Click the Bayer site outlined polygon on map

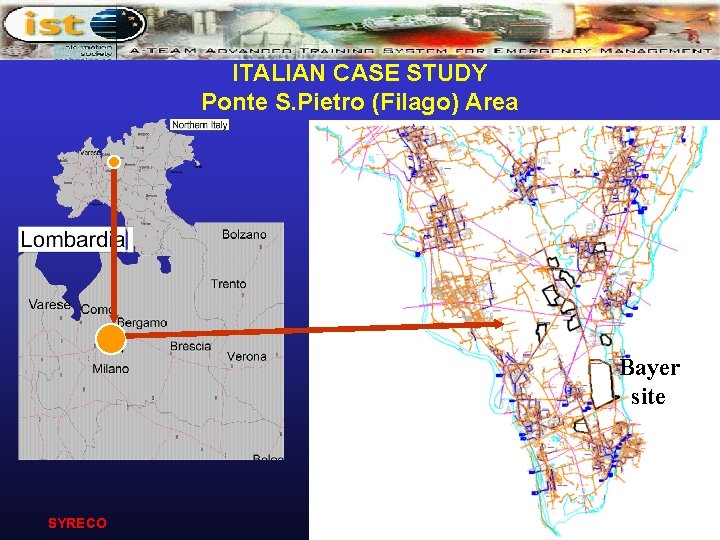click(x=602, y=385)
